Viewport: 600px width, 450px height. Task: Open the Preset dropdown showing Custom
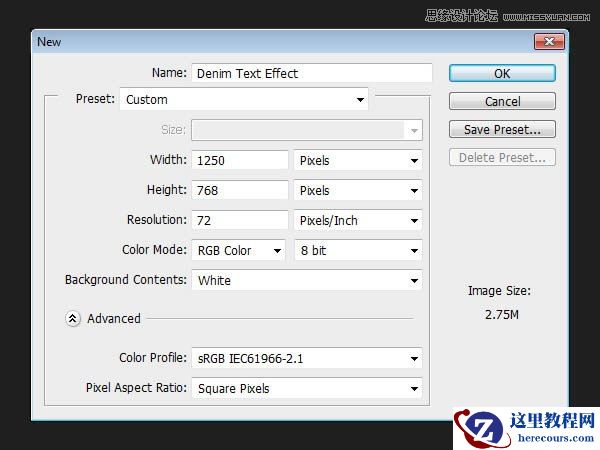point(244,99)
